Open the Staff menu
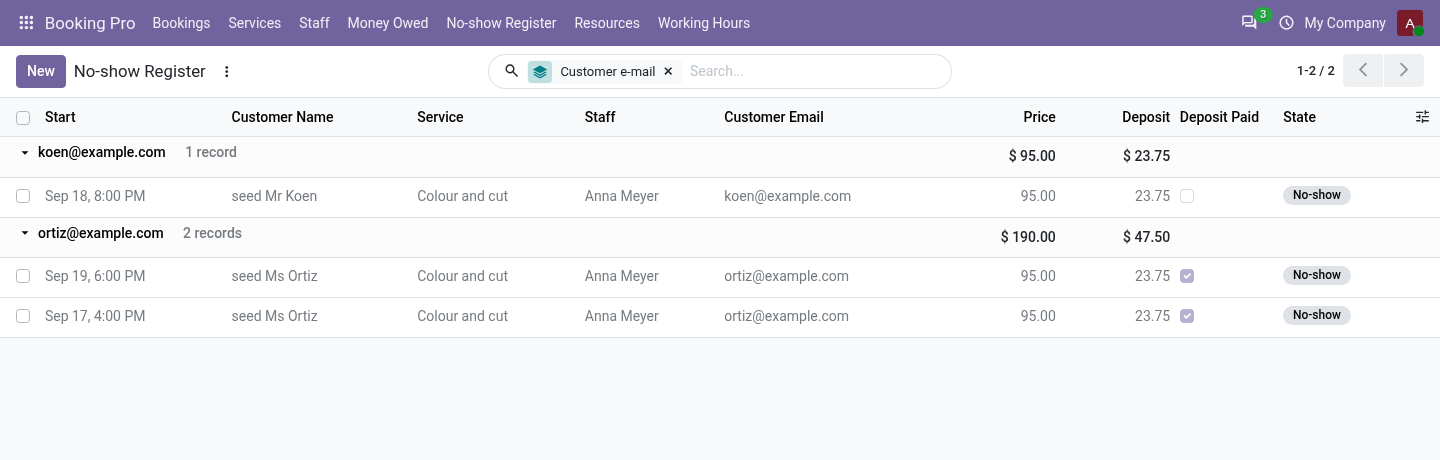 [314, 23]
